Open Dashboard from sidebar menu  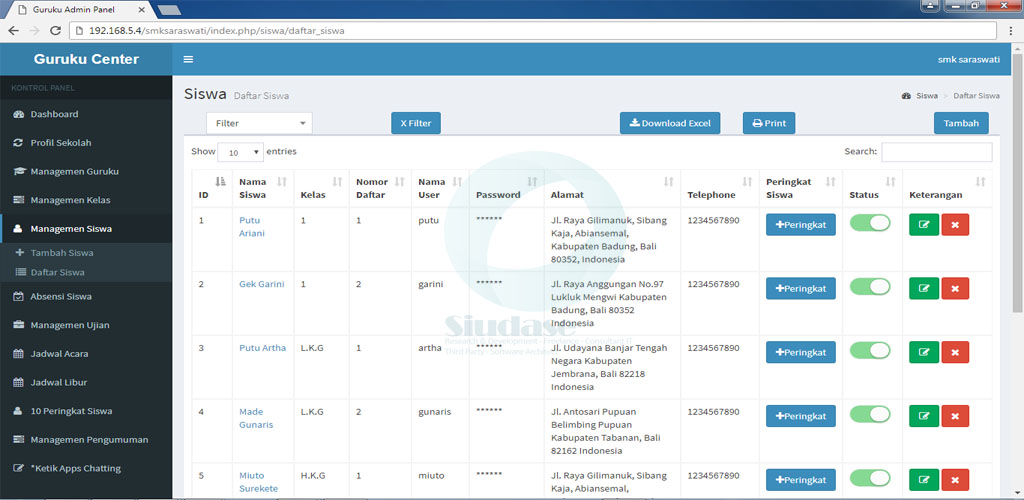pos(54,114)
